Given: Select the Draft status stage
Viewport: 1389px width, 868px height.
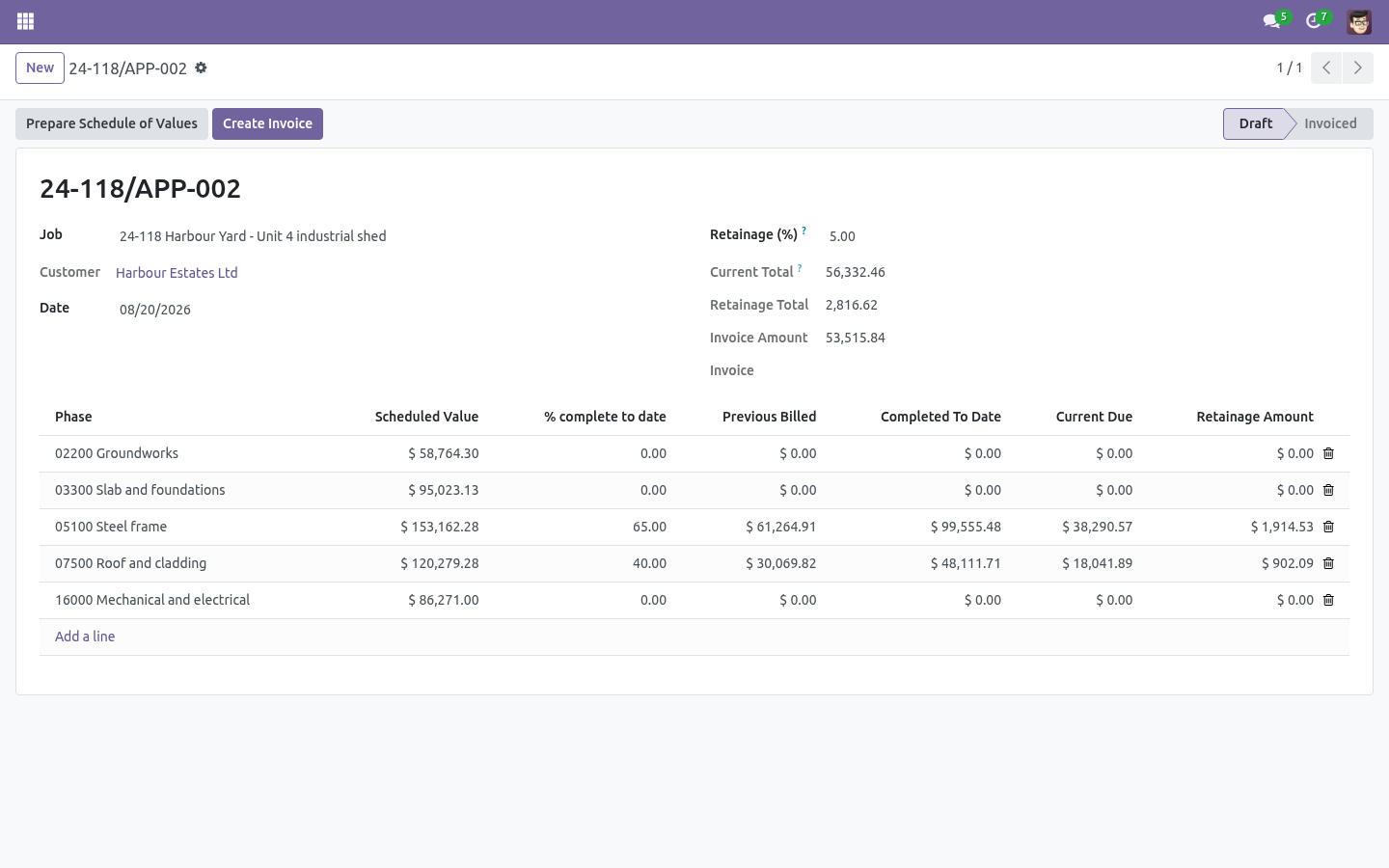Looking at the screenshot, I should [x=1255, y=123].
